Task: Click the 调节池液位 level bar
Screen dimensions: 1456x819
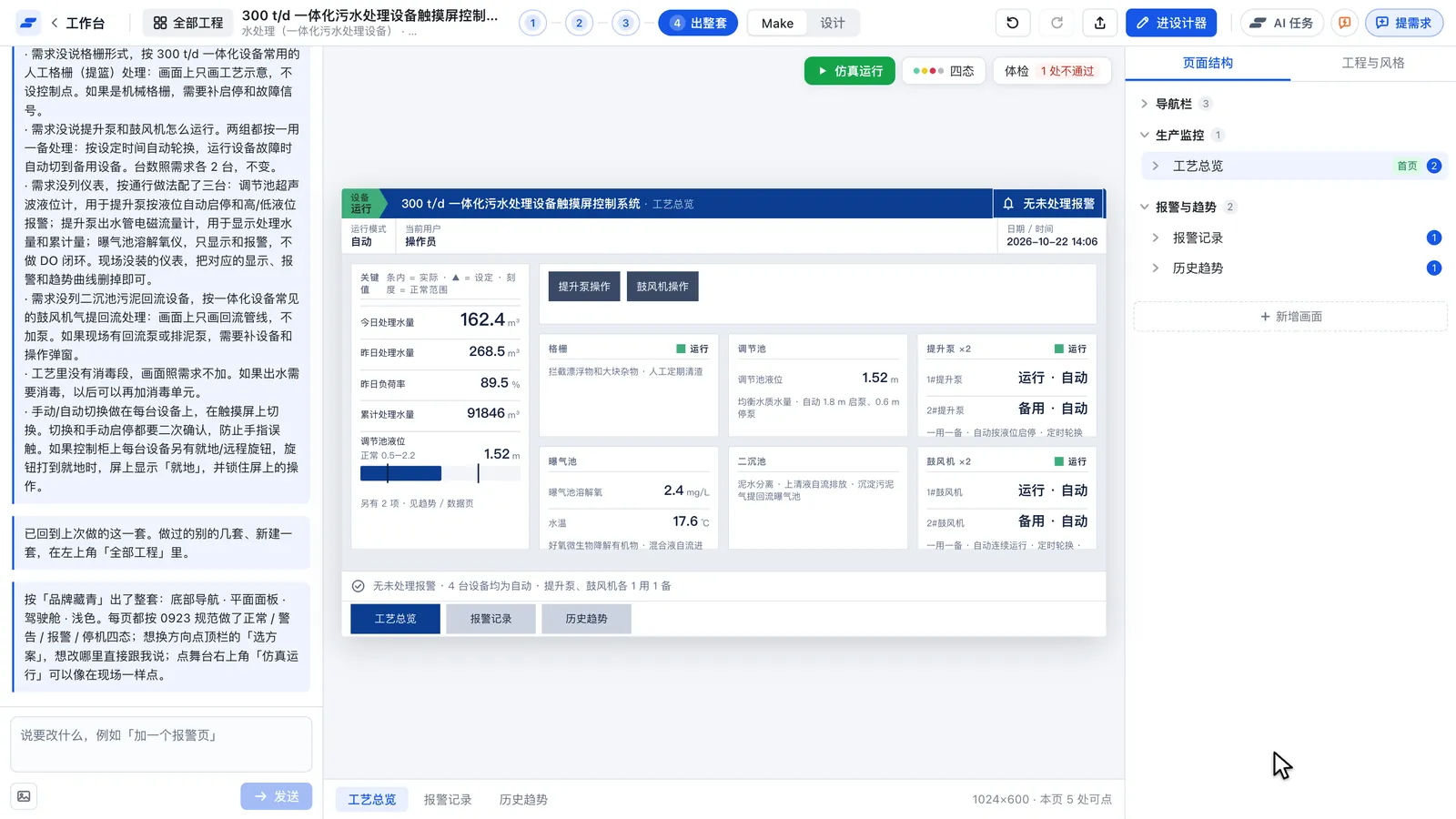Action: (440, 473)
